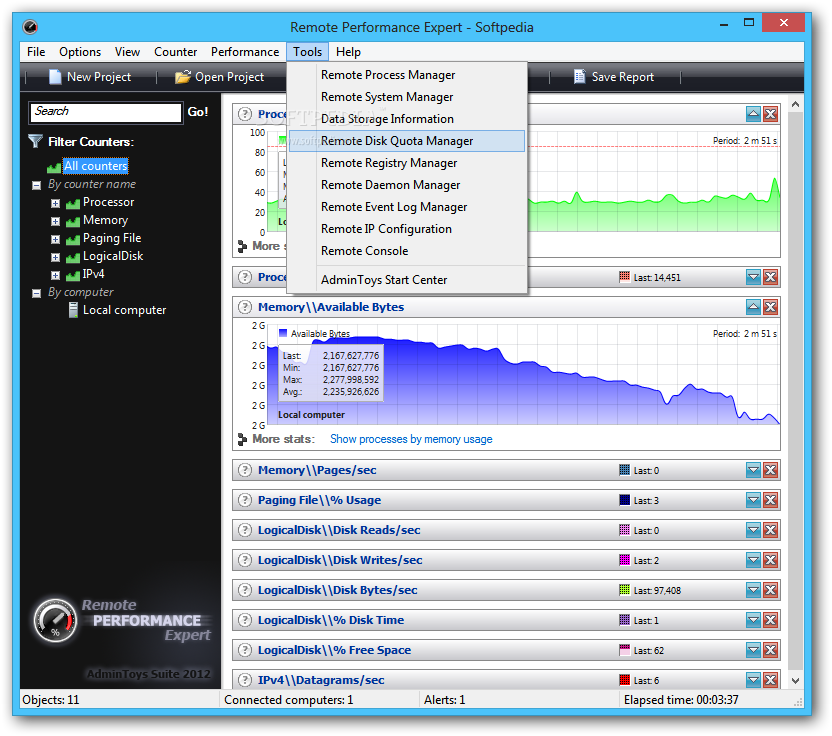This screenshot has height=736, width=832.
Task: Expand the Paging File tree node
Action: [x=55, y=239]
